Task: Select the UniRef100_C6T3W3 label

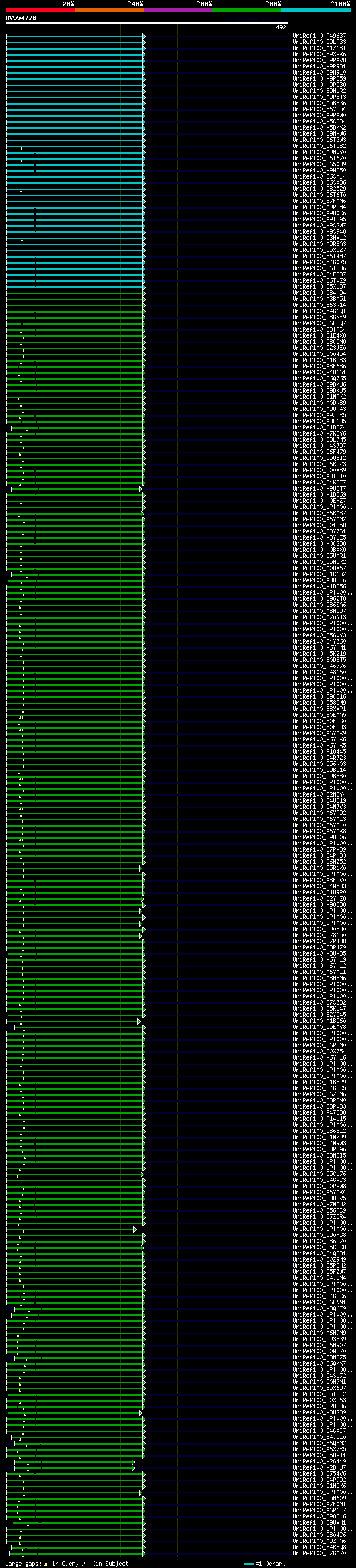Action: [319, 140]
